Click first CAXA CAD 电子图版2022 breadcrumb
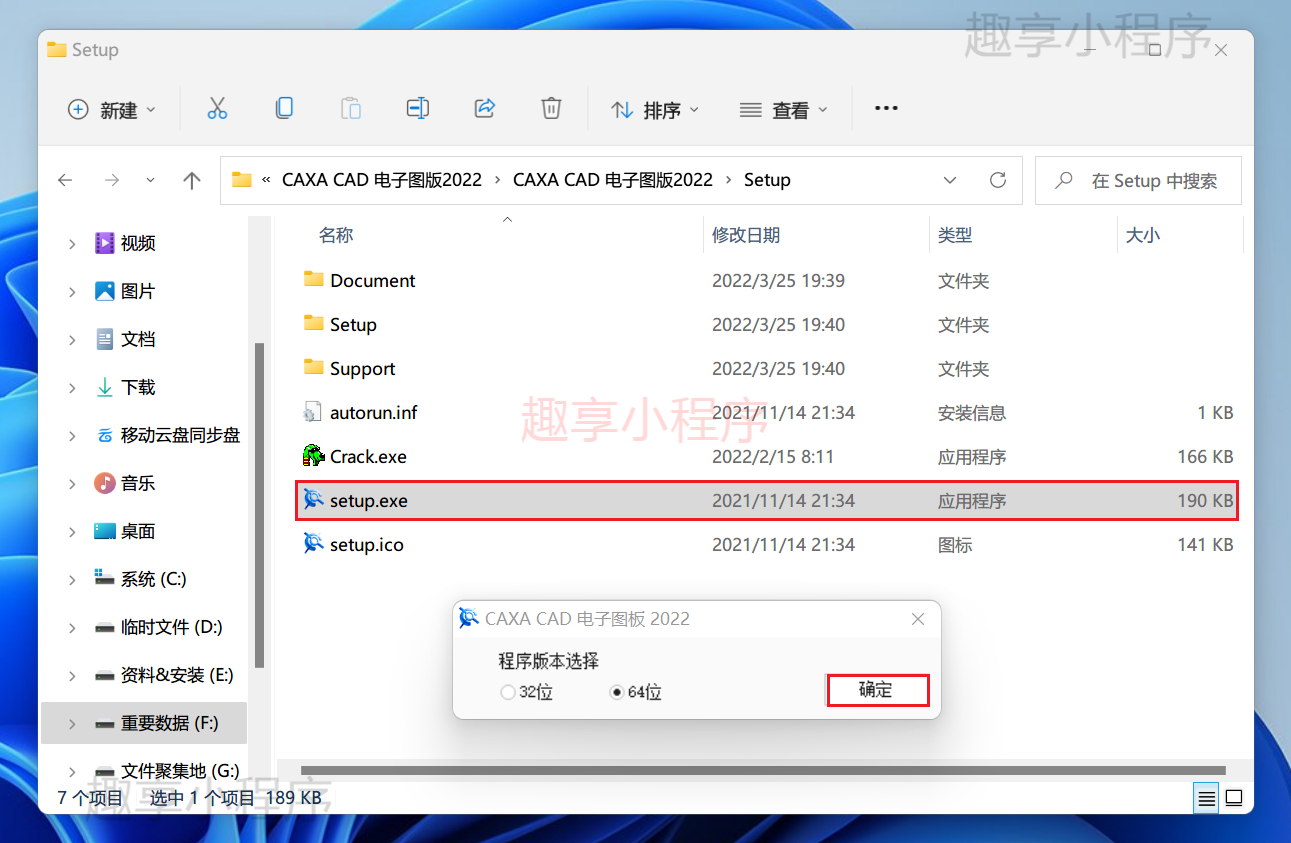 [x=382, y=180]
